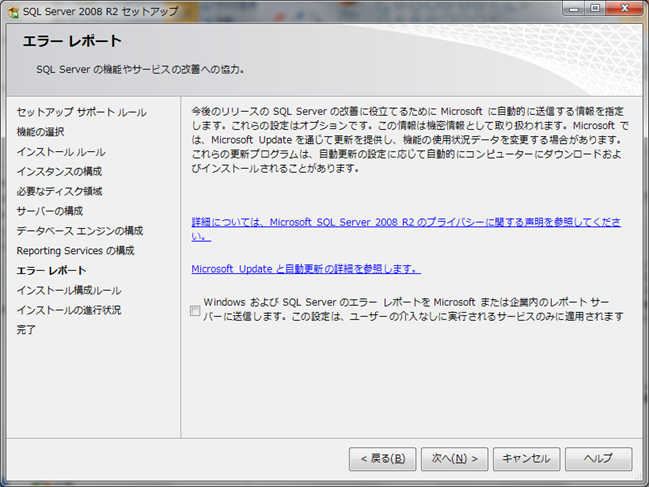The image size is (649, 487).
Task: Enable the Windows and SQL Server error report checkbox
Action: tap(195, 310)
